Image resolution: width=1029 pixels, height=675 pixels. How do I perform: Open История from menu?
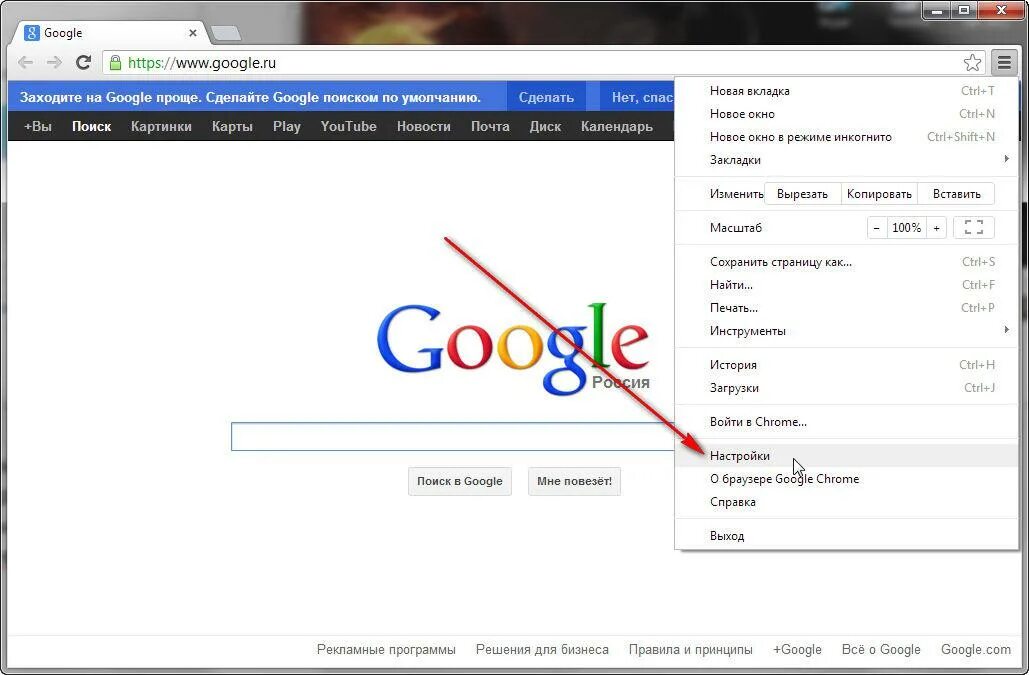[x=847, y=365]
